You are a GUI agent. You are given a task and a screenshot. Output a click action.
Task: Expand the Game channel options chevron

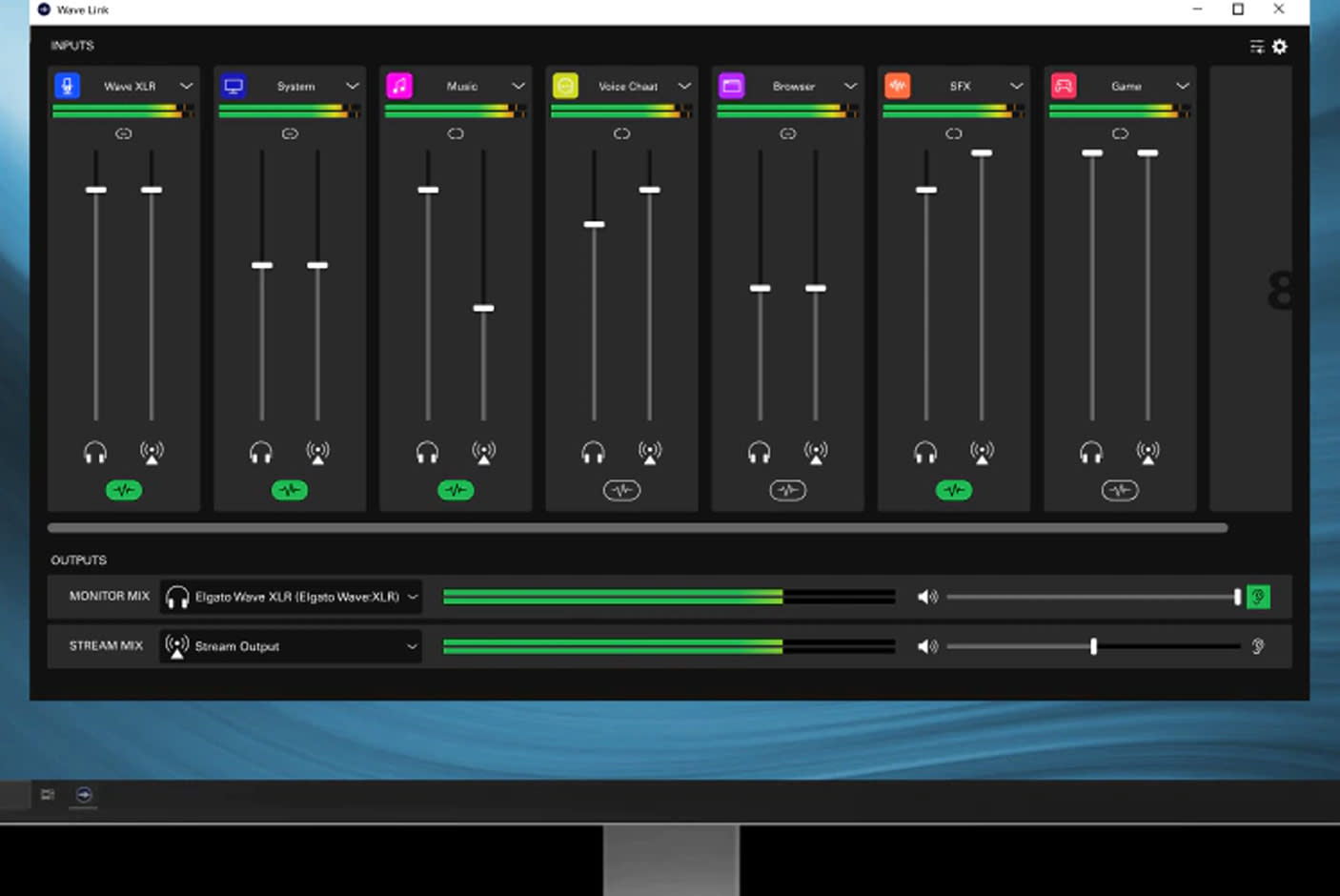point(1182,86)
